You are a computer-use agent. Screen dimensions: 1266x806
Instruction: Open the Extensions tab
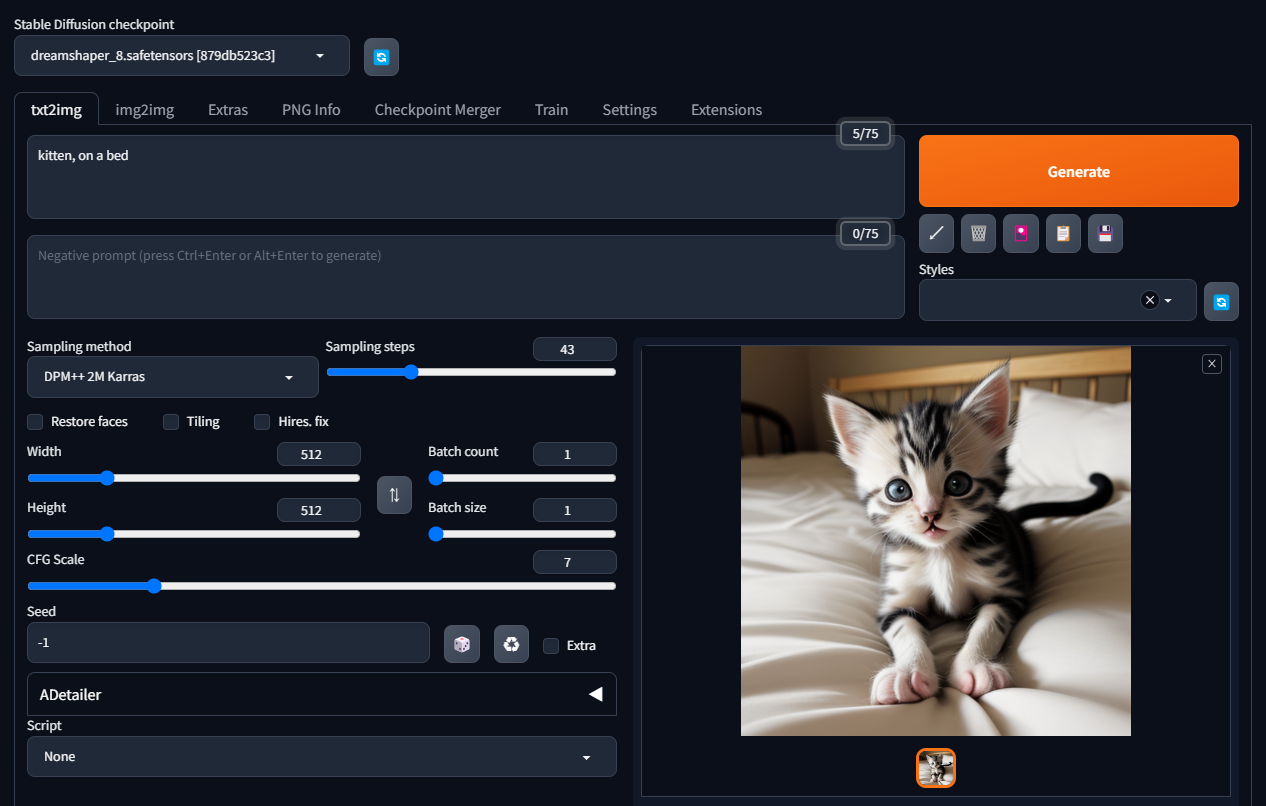point(726,109)
